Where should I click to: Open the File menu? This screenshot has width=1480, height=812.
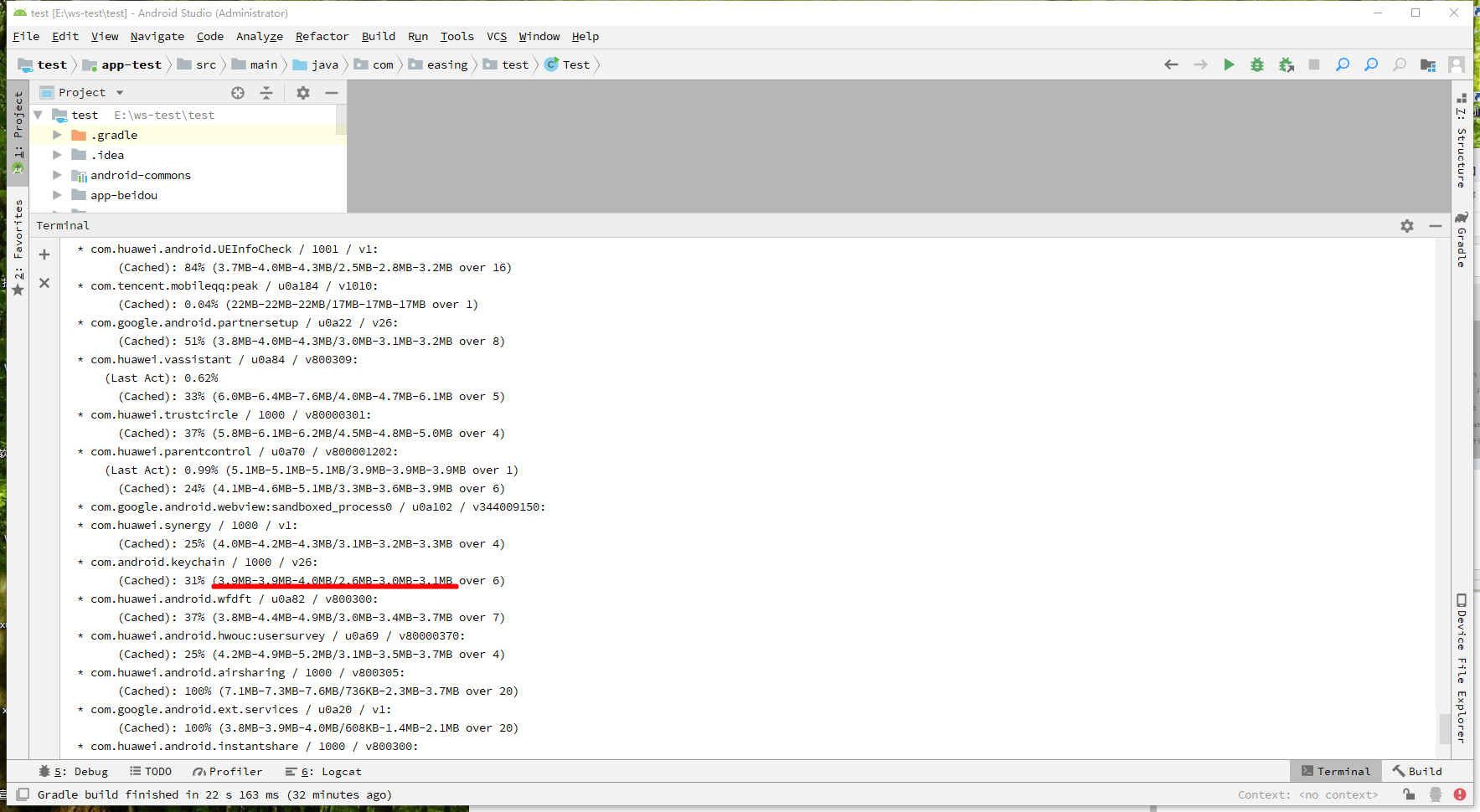pyautogui.click(x=26, y=37)
